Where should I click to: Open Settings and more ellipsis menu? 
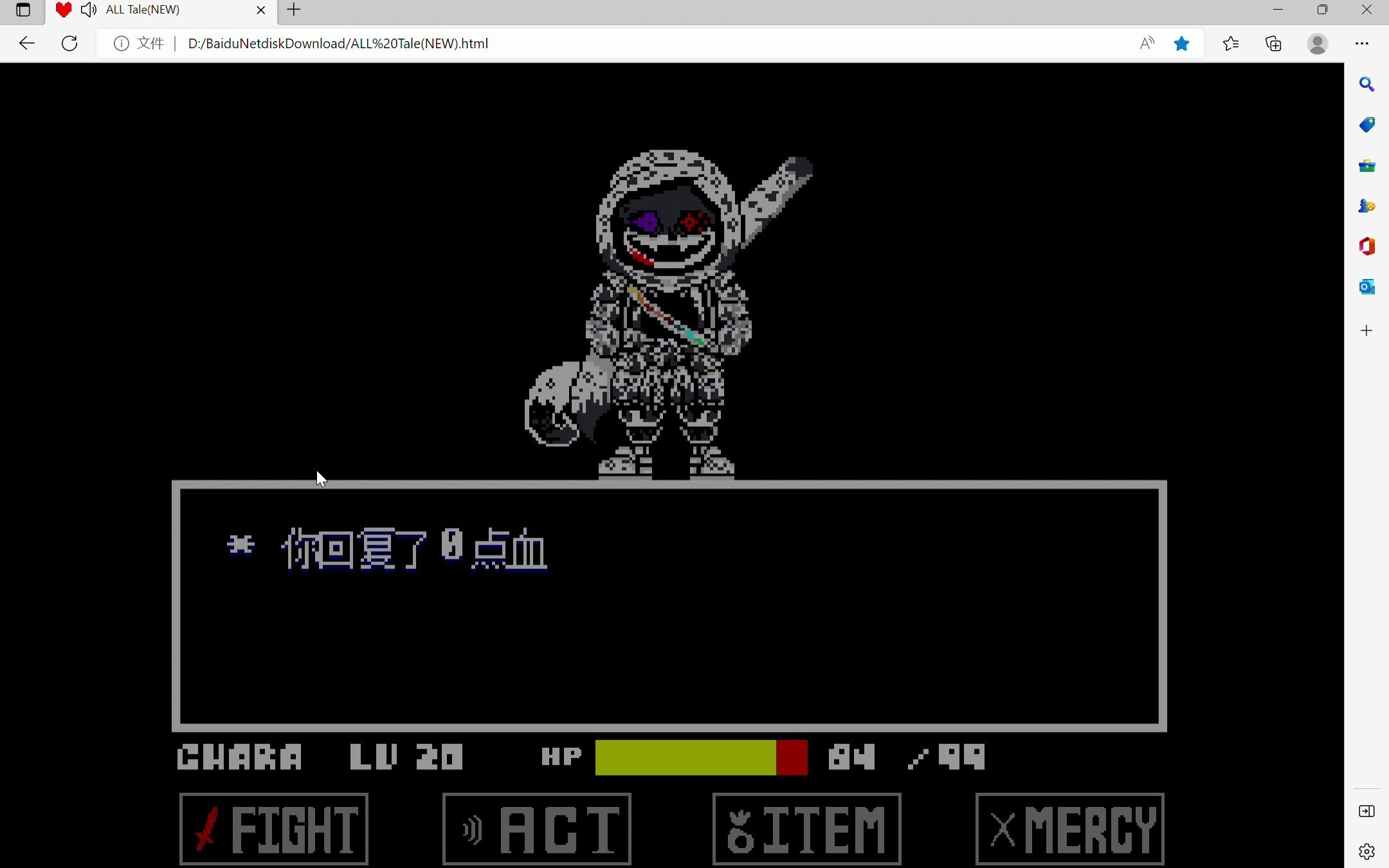point(1361,43)
